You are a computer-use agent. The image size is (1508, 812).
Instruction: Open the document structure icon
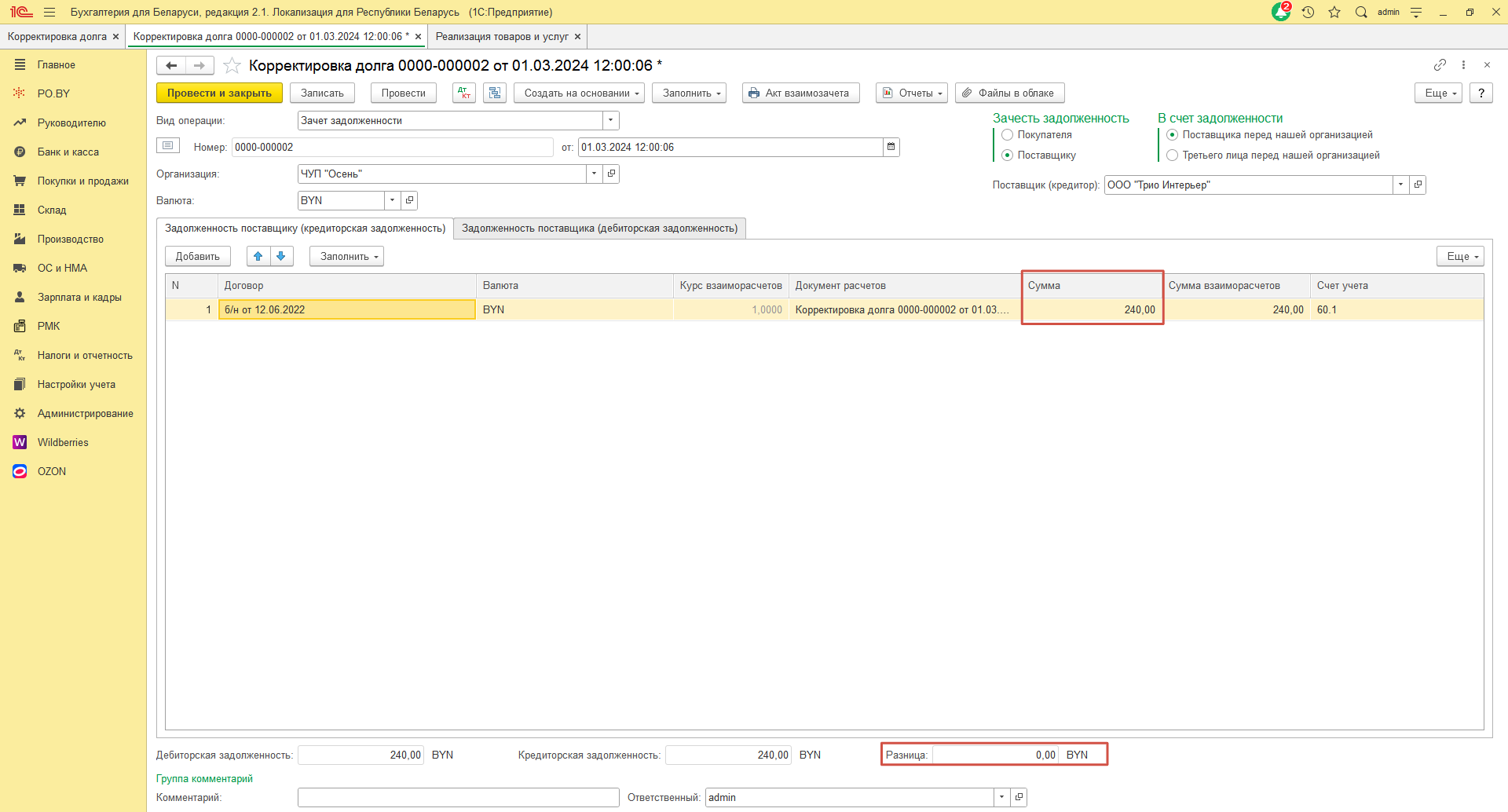tap(495, 93)
